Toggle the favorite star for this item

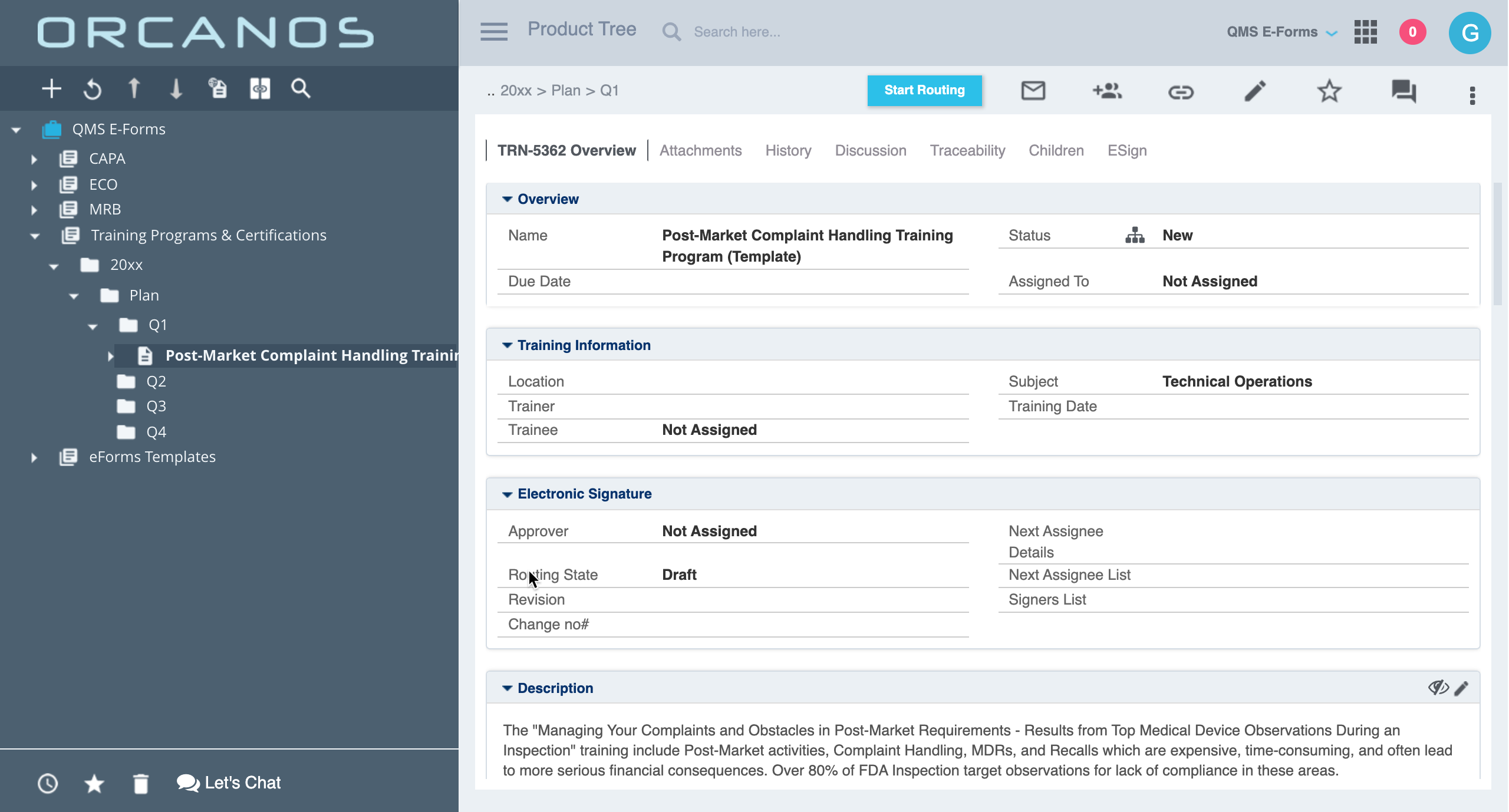[1329, 91]
